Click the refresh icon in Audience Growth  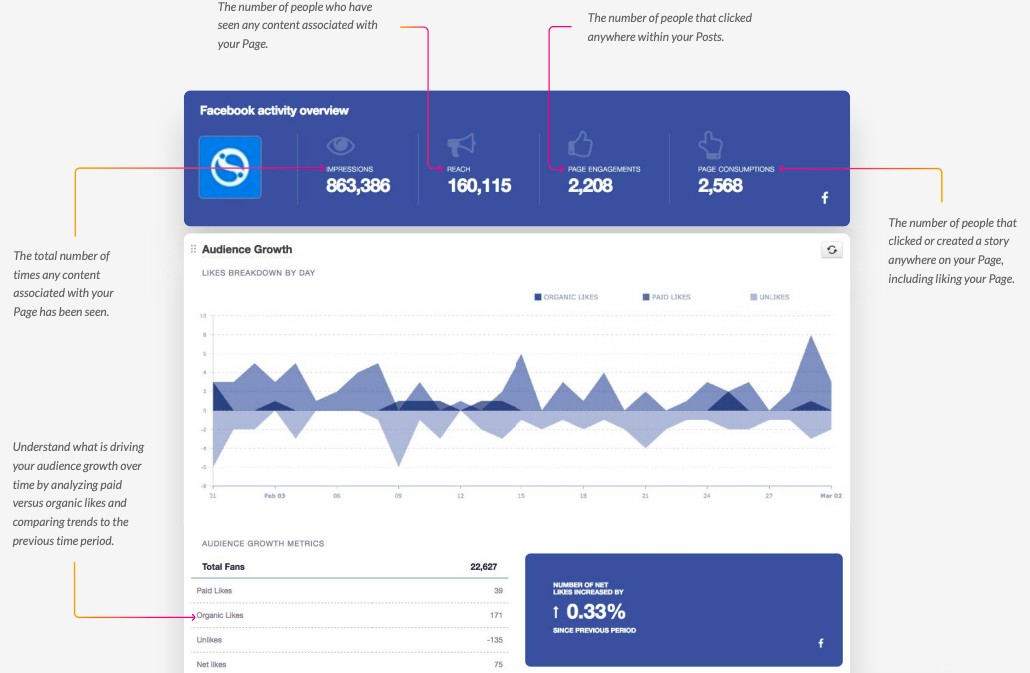point(831,250)
